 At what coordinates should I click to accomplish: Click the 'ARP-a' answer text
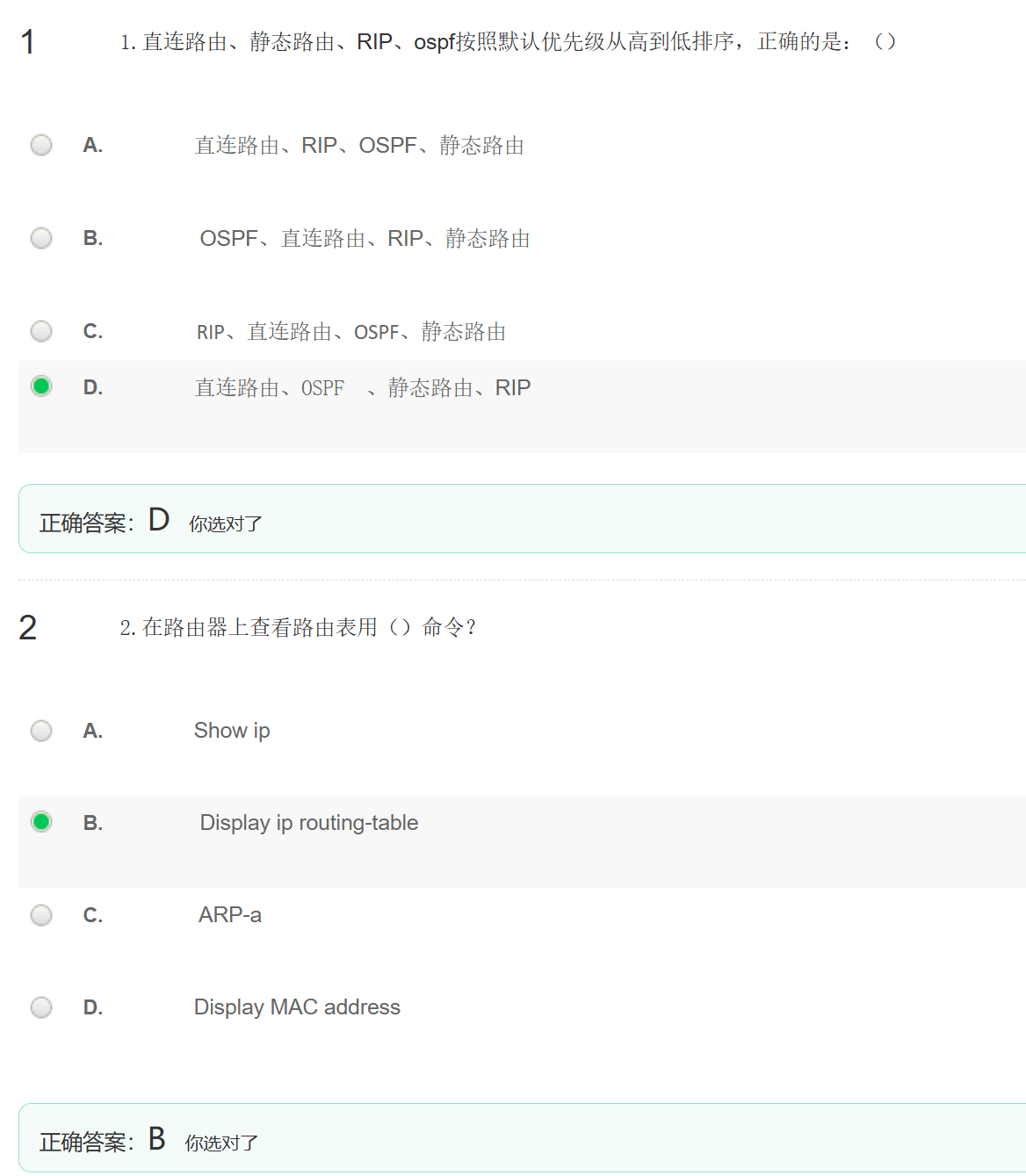[x=229, y=915]
